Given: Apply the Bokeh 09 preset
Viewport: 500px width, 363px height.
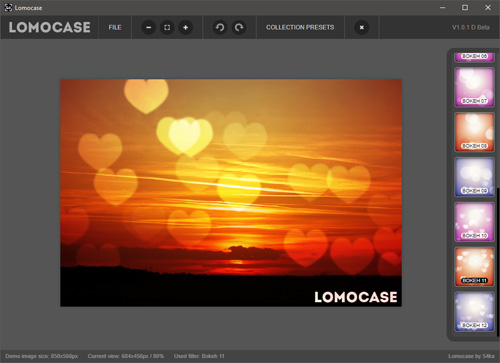Looking at the screenshot, I should [x=474, y=177].
